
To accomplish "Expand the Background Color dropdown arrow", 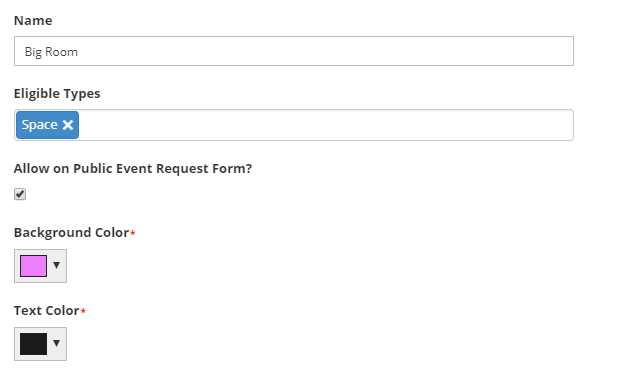I will click(56, 265).
